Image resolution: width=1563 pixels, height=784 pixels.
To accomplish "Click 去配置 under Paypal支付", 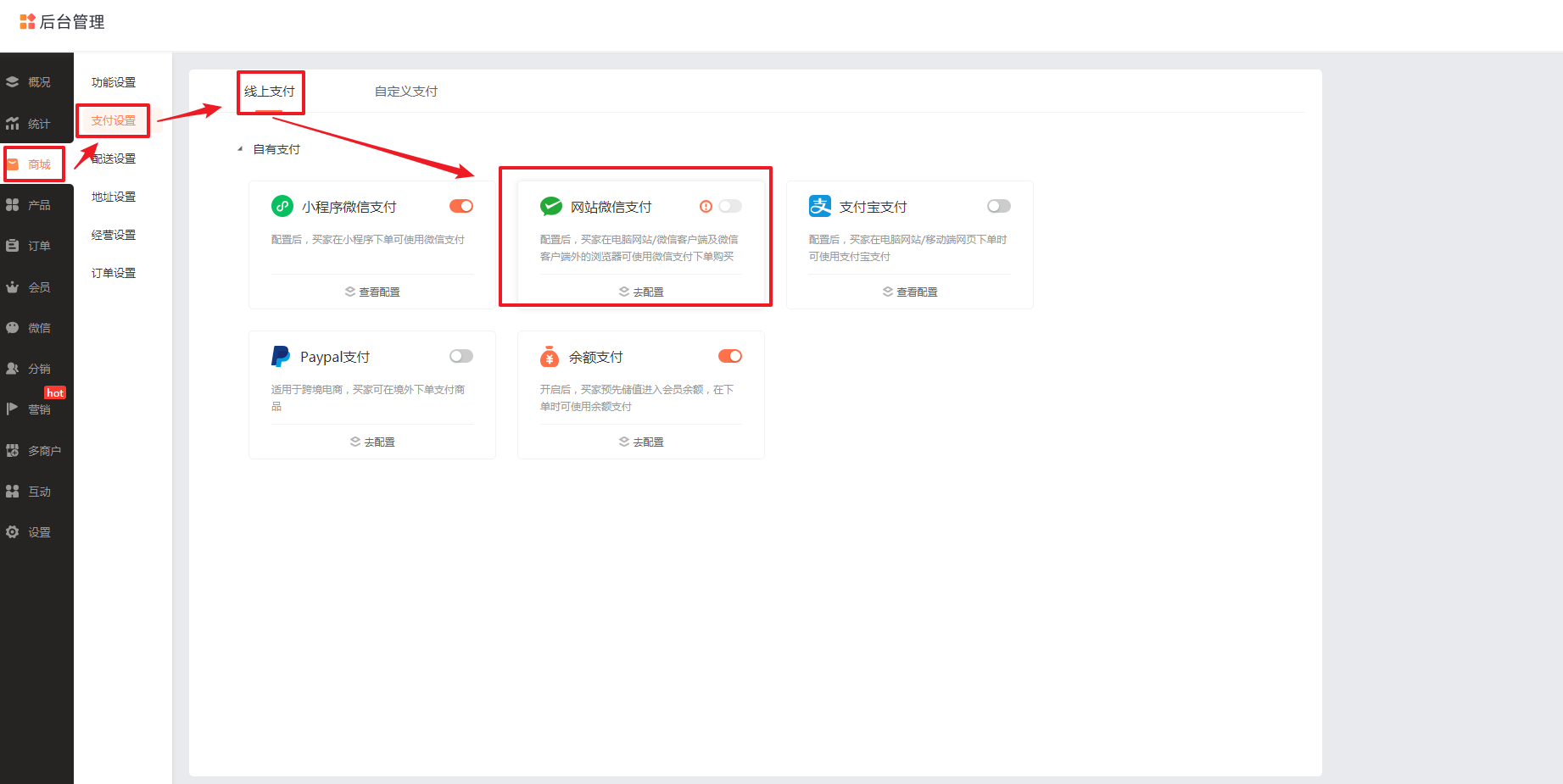I will tap(372, 442).
